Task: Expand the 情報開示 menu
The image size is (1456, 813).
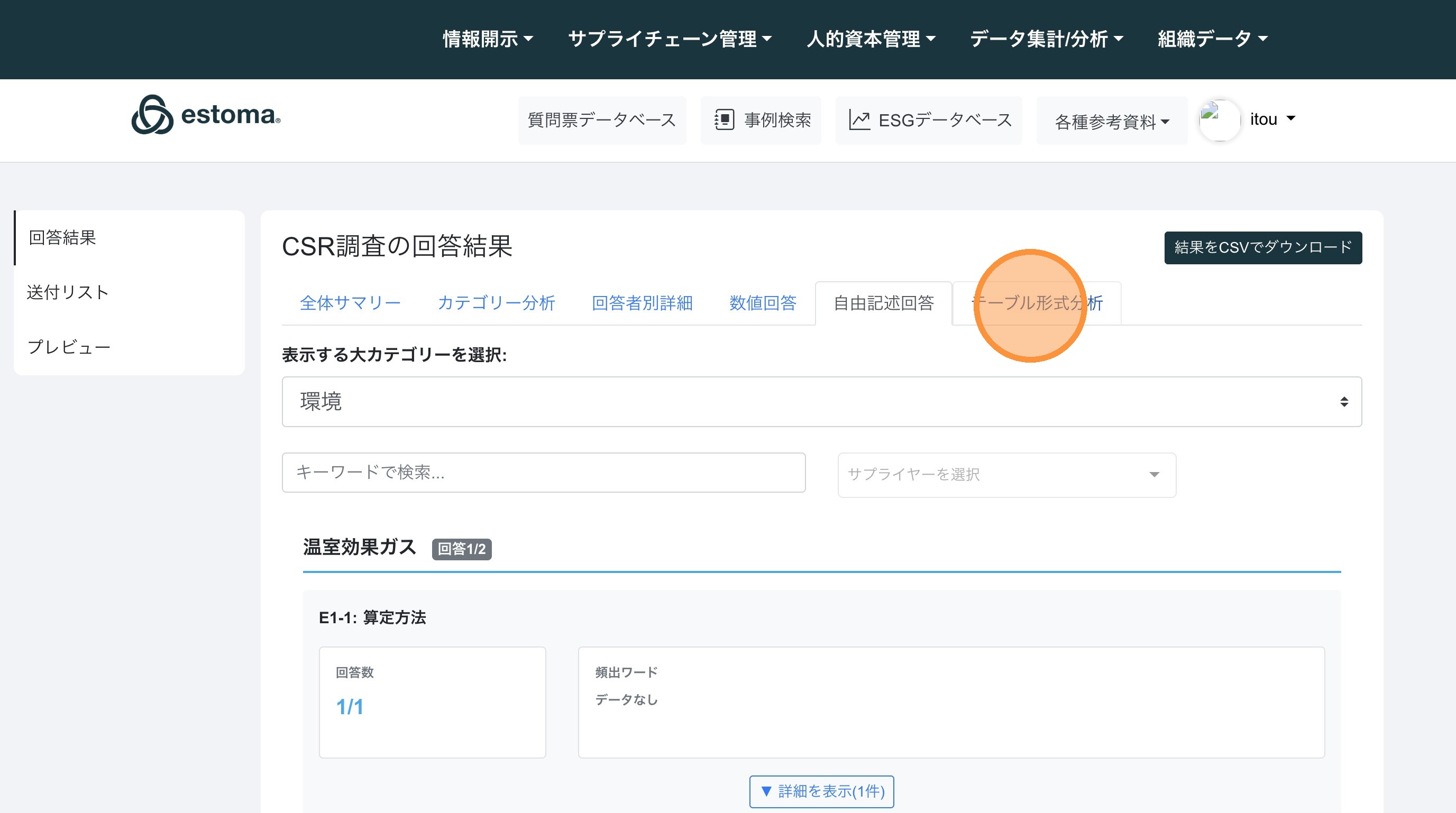Action: click(x=487, y=39)
